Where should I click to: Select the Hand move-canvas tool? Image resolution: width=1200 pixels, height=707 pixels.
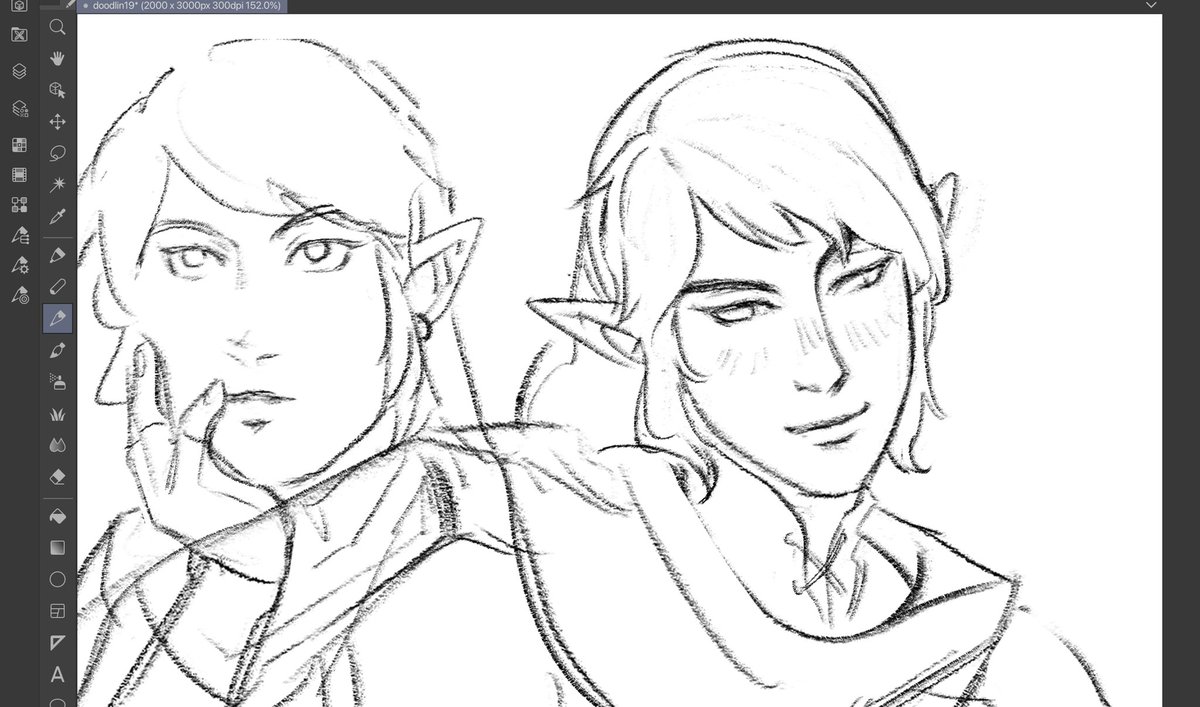pyautogui.click(x=57, y=58)
